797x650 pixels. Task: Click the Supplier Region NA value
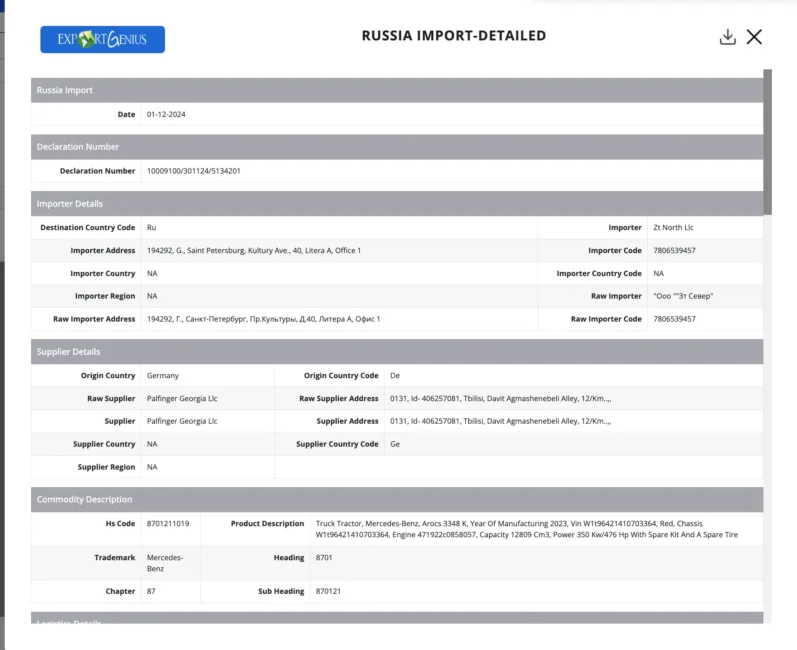152,467
